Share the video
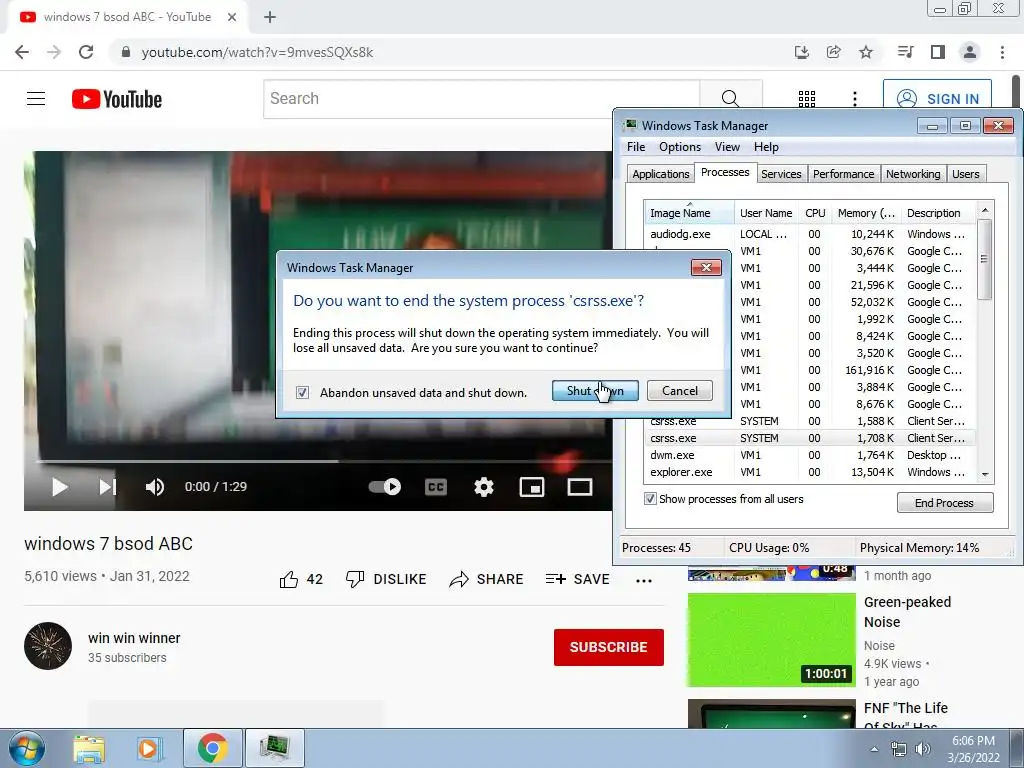The width and height of the screenshot is (1024, 768). coord(487,579)
